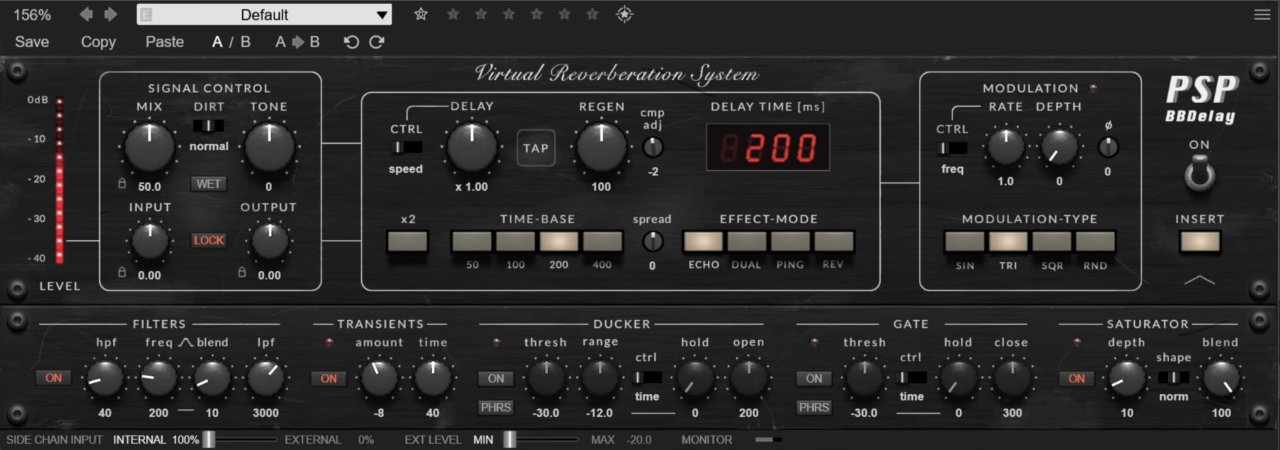This screenshot has width=1280, height=450.
Task: Toggle the delay CTRL speed switch
Action: (406, 147)
